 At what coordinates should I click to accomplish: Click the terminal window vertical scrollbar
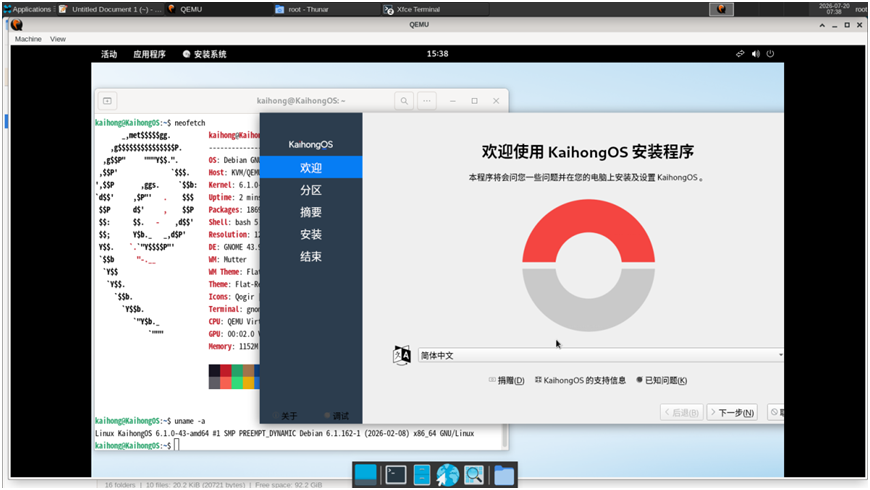pyautogui.click(x=504, y=436)
